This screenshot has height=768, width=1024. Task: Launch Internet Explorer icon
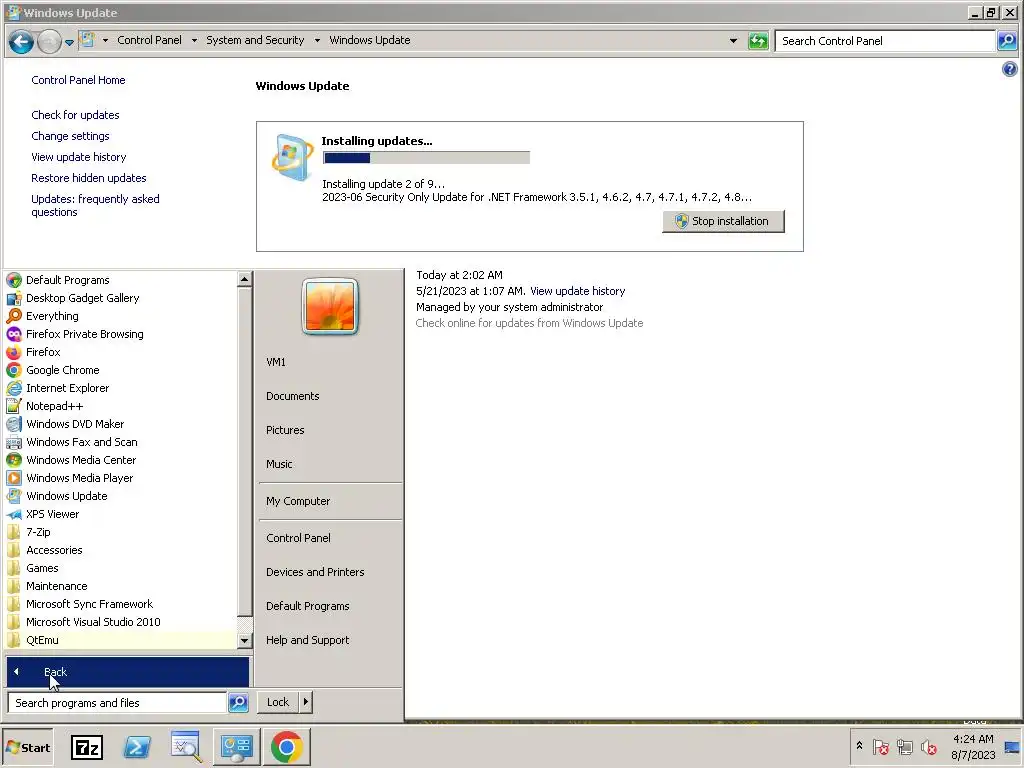(14, 388)
